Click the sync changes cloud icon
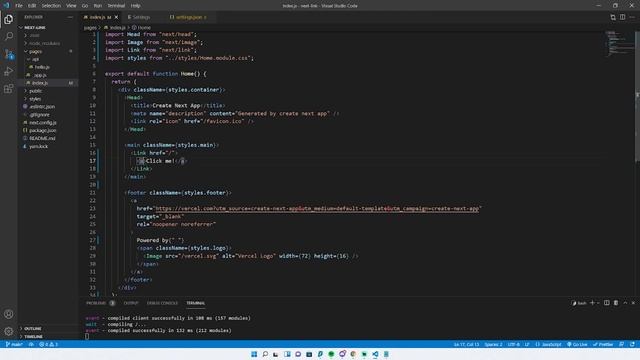 click(31, 344)
